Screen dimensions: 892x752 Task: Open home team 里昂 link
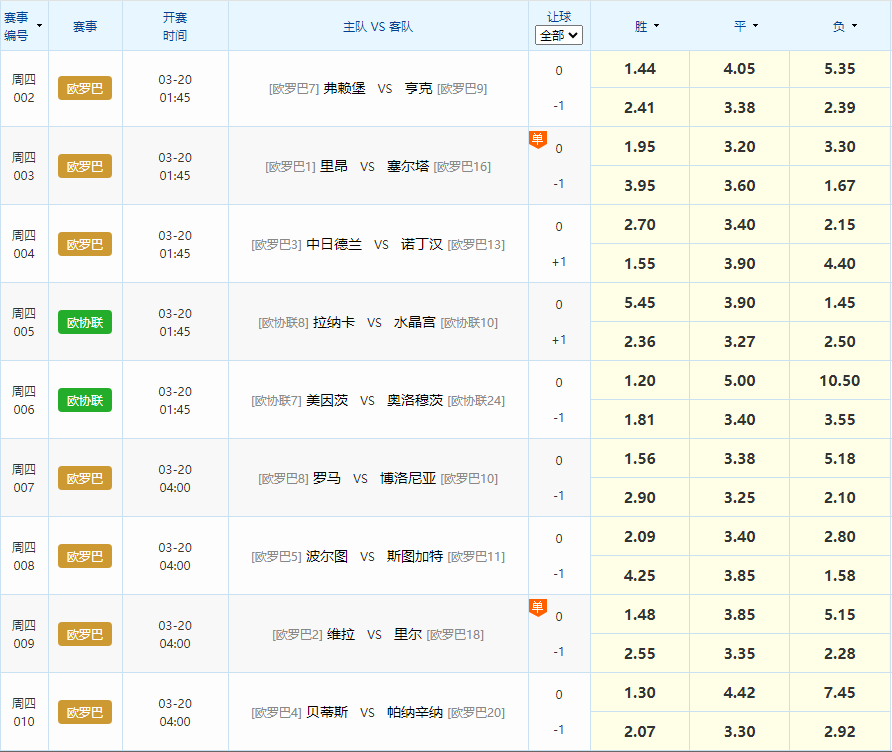[334, 166]
